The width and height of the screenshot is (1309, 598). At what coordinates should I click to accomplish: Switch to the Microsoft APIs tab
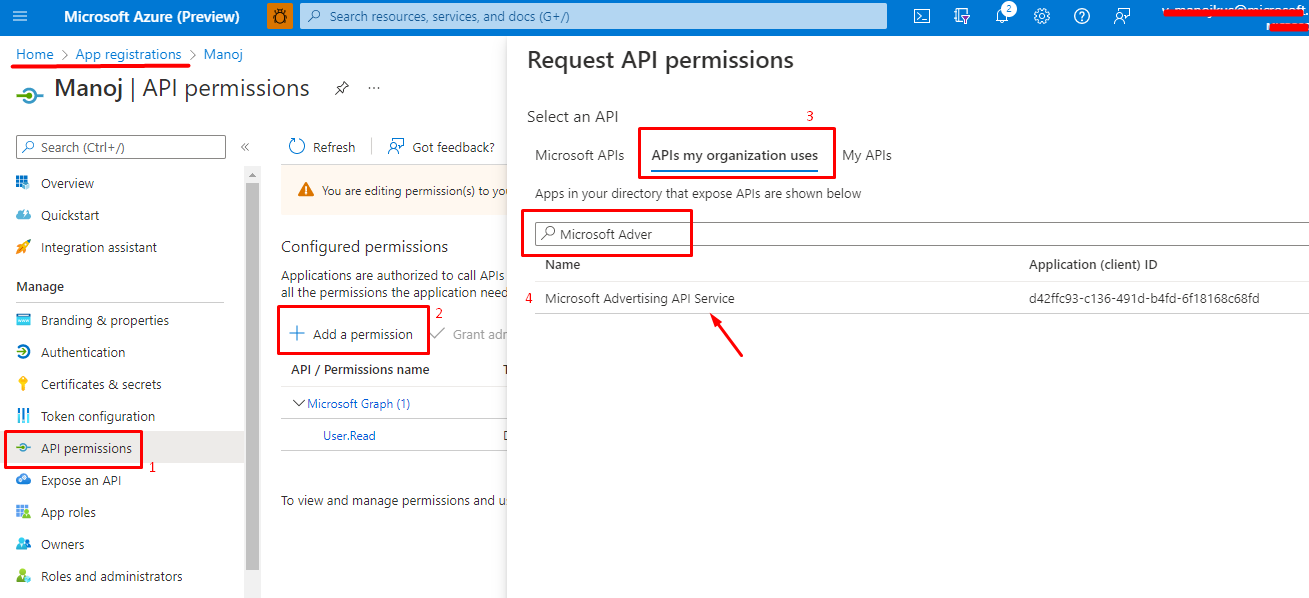pyautogui.click(x=579, y=155)
